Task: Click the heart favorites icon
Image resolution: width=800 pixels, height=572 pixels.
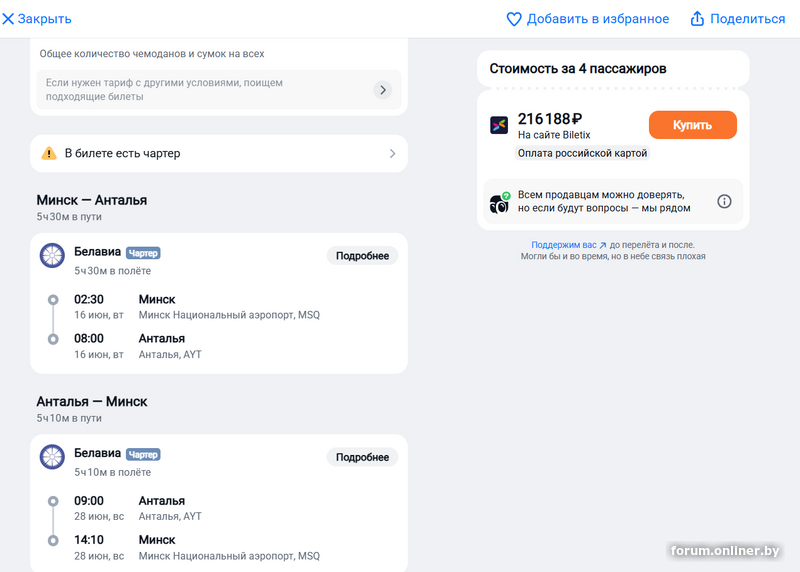Action: pyautogui.click(x=514, y=19)
